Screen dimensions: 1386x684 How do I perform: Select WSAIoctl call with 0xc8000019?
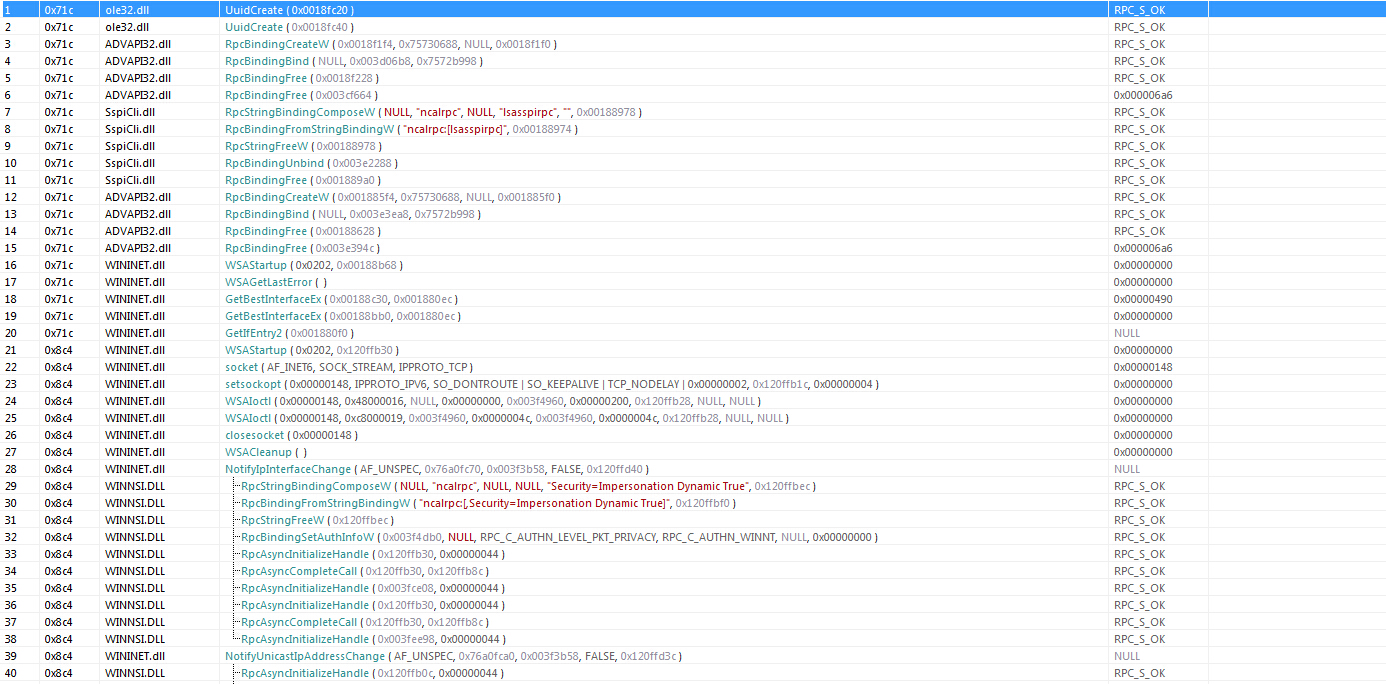coord(507,418)
